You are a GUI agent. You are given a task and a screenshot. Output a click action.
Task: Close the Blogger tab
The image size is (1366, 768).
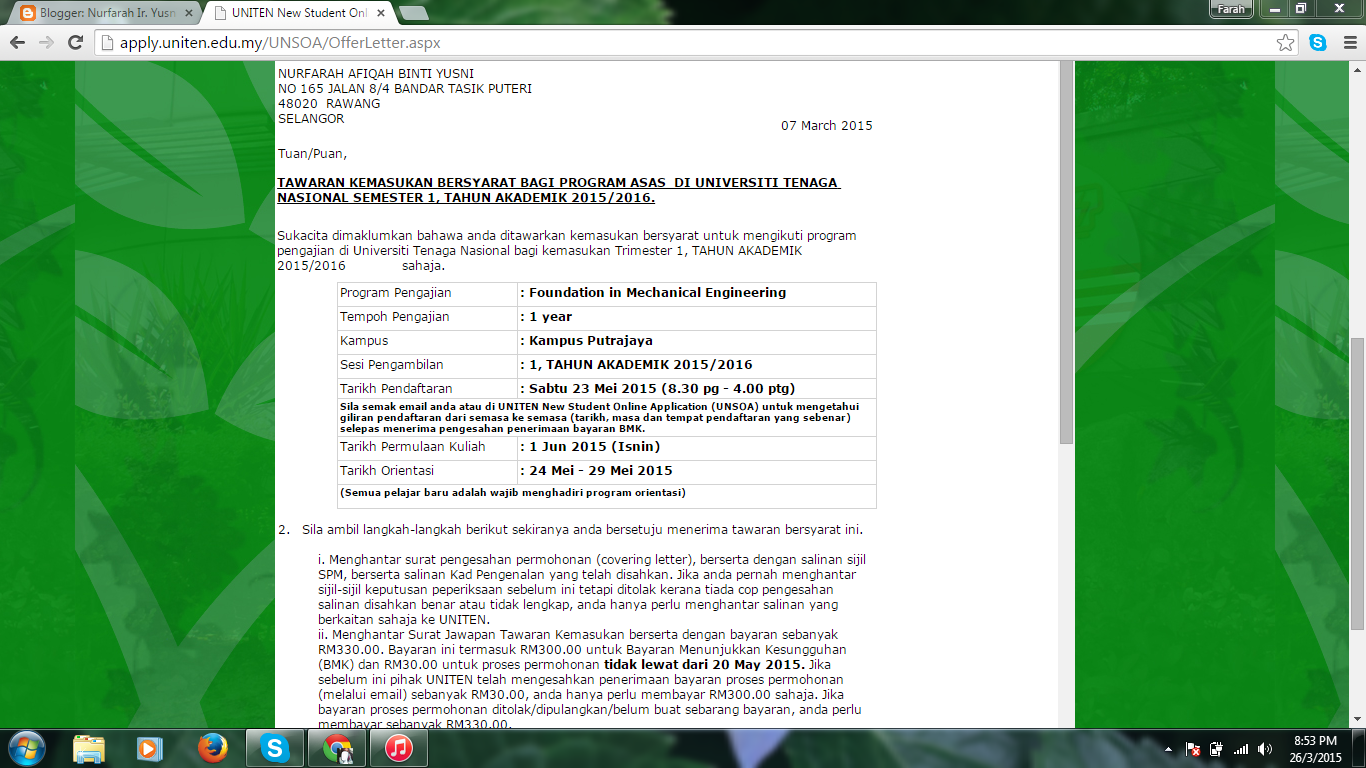click(x=188, y=13)
